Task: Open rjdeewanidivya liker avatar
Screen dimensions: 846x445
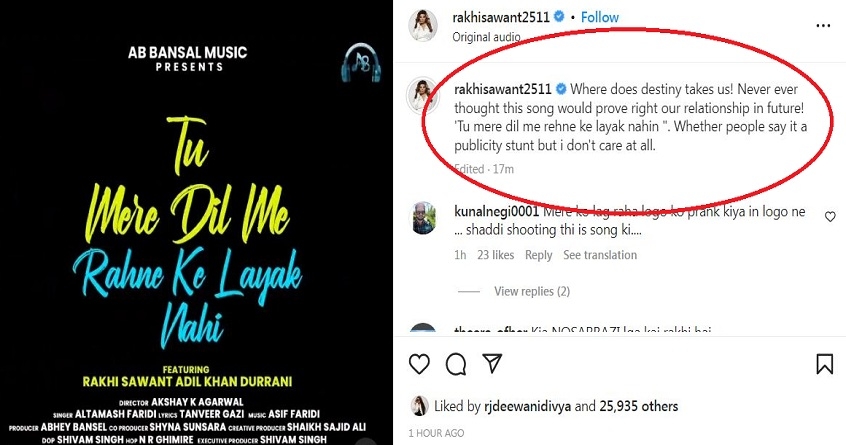Action: (420, 406)
